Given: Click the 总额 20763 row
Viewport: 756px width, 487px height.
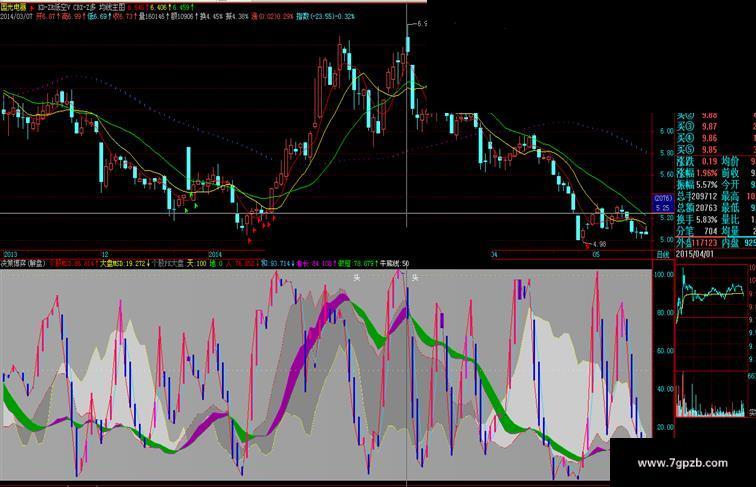Looking at the screenshot, I should (697, 208).
